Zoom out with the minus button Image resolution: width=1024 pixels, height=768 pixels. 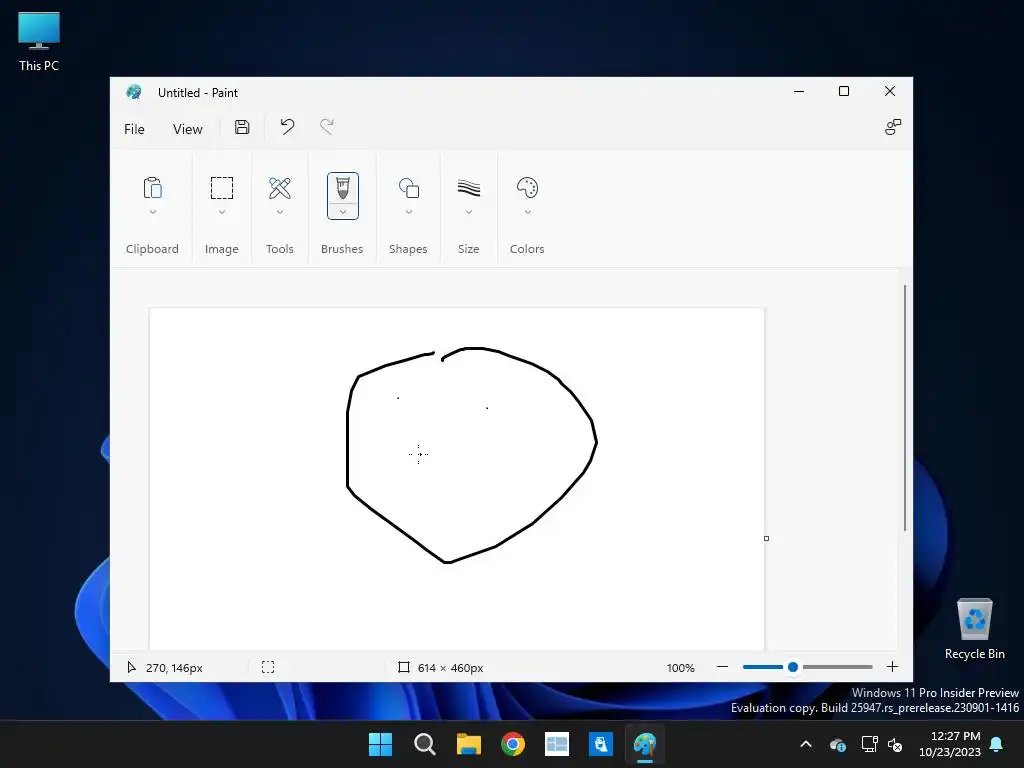click(x=722, y=667)
